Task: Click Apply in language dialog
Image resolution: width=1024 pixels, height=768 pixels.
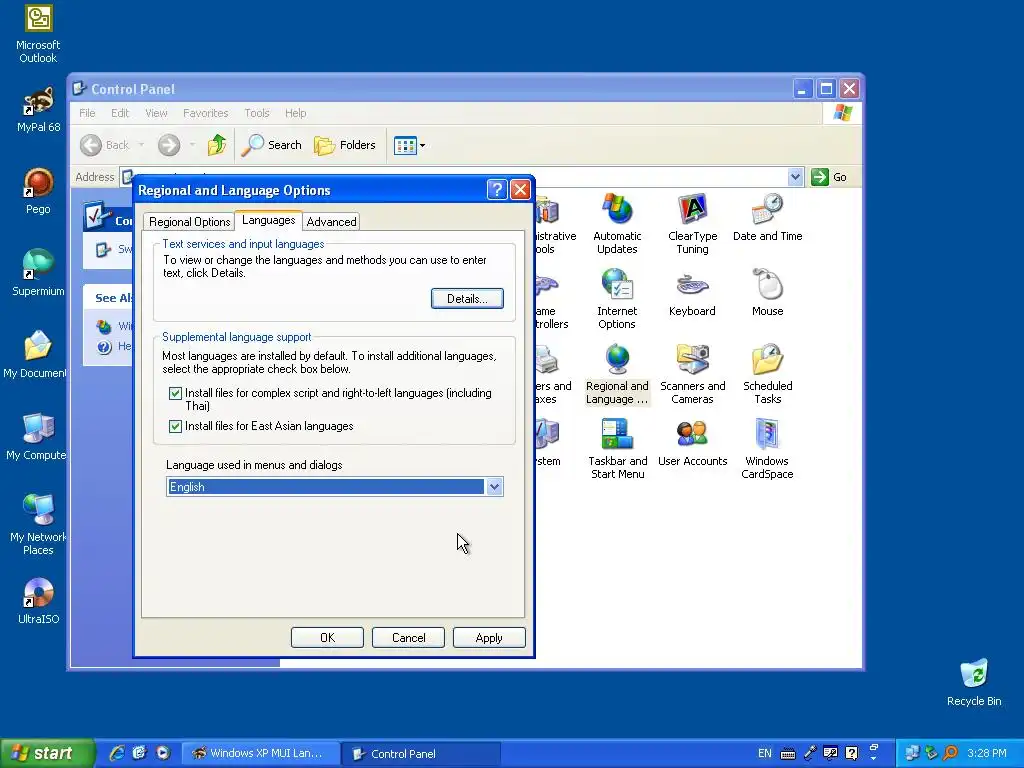Action: tap(489, 637)
